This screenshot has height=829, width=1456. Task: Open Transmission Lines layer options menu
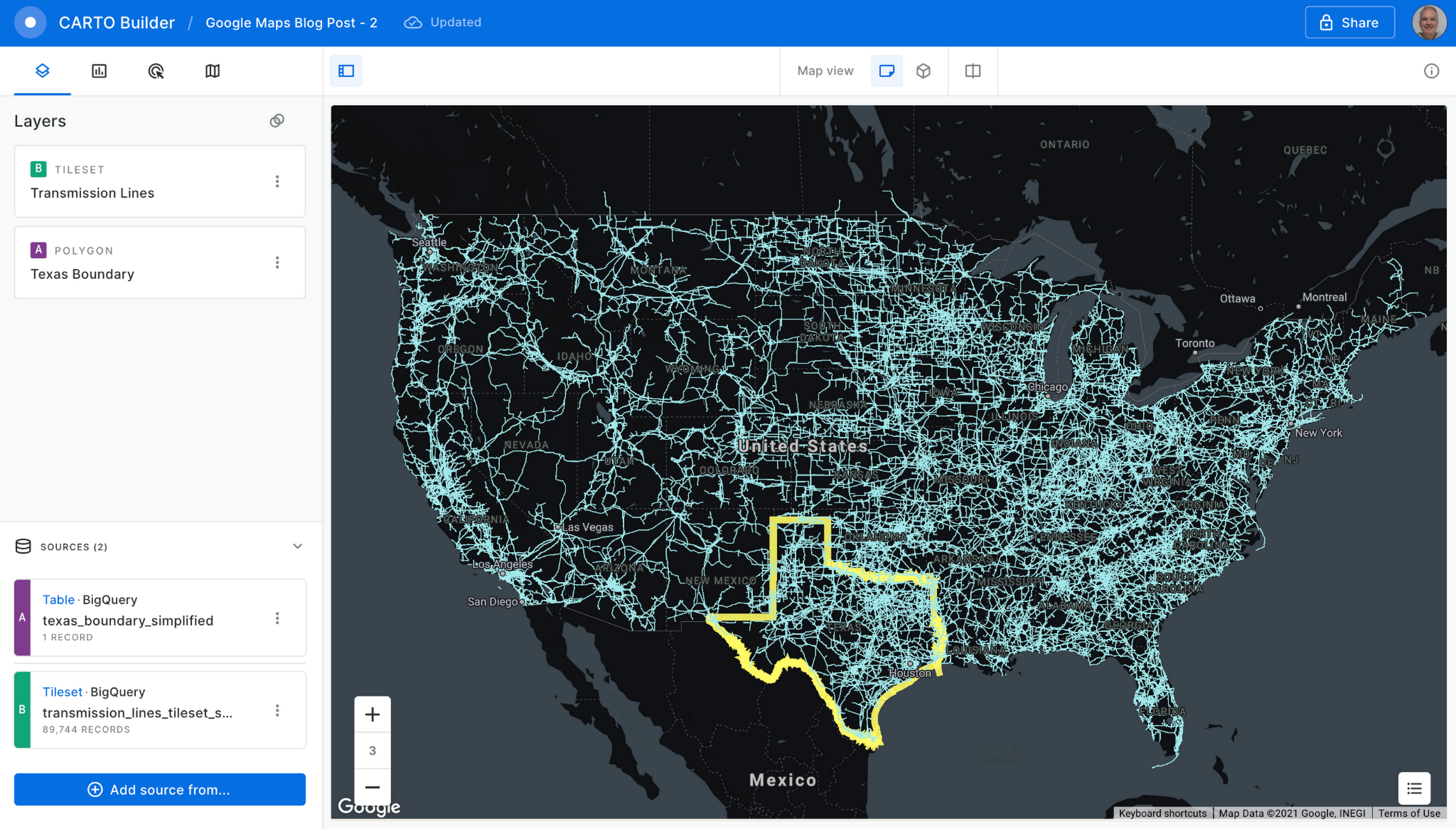(x=277, y=181)
